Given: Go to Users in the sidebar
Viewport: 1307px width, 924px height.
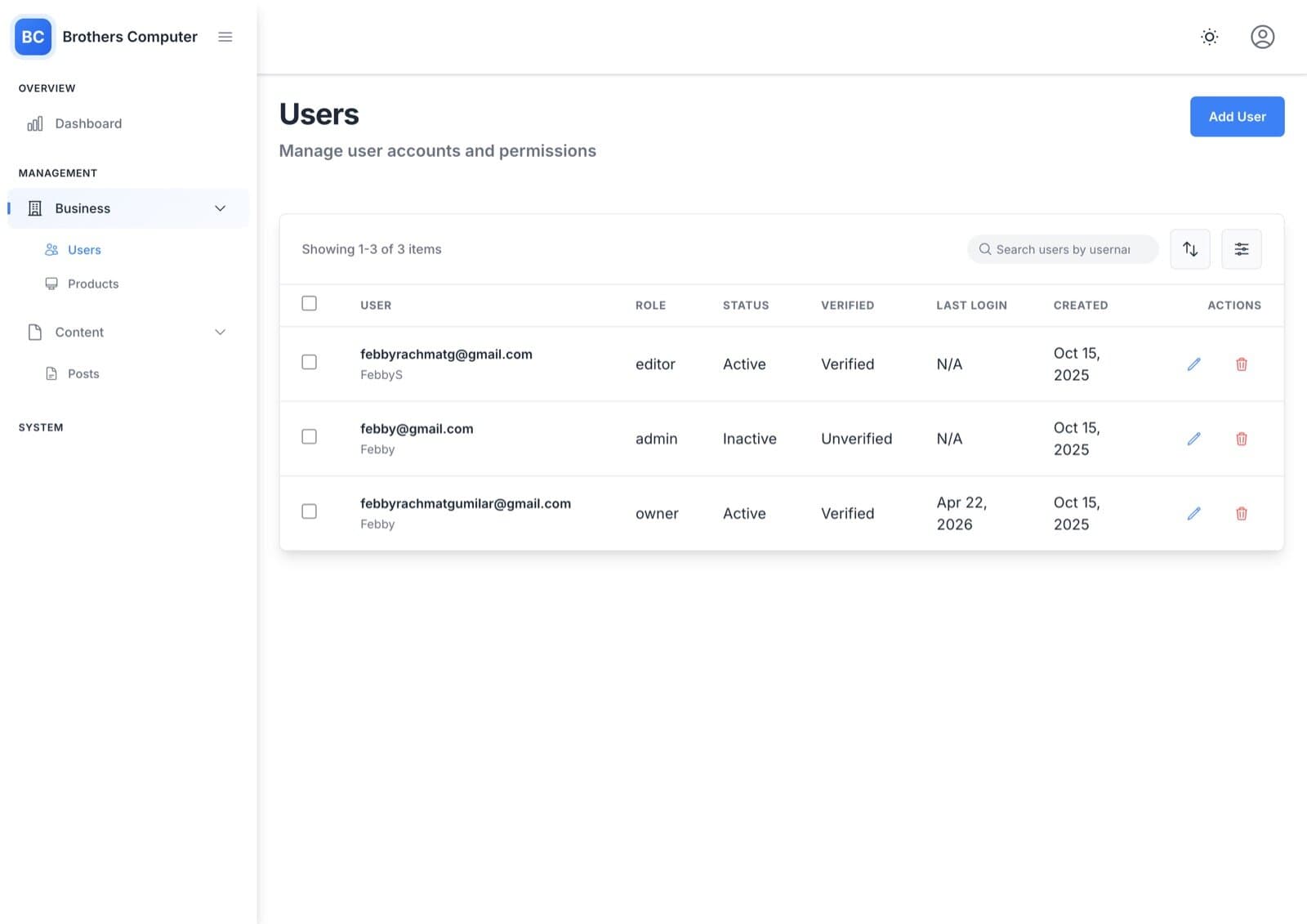Looking at the screenshot, I should (84, 250).
